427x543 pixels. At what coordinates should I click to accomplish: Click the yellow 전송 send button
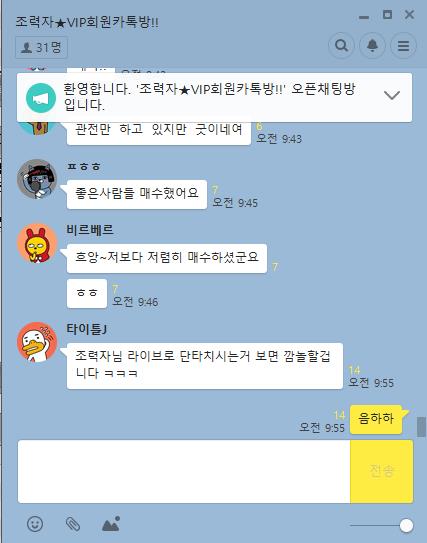point(382,471)
